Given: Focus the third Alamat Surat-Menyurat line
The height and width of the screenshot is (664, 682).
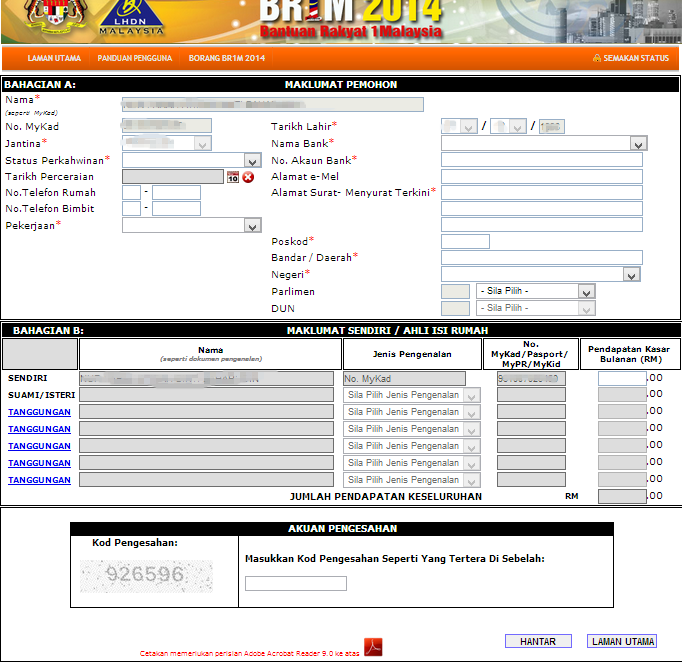Looking at the screenshot, I should click(542, 225).
